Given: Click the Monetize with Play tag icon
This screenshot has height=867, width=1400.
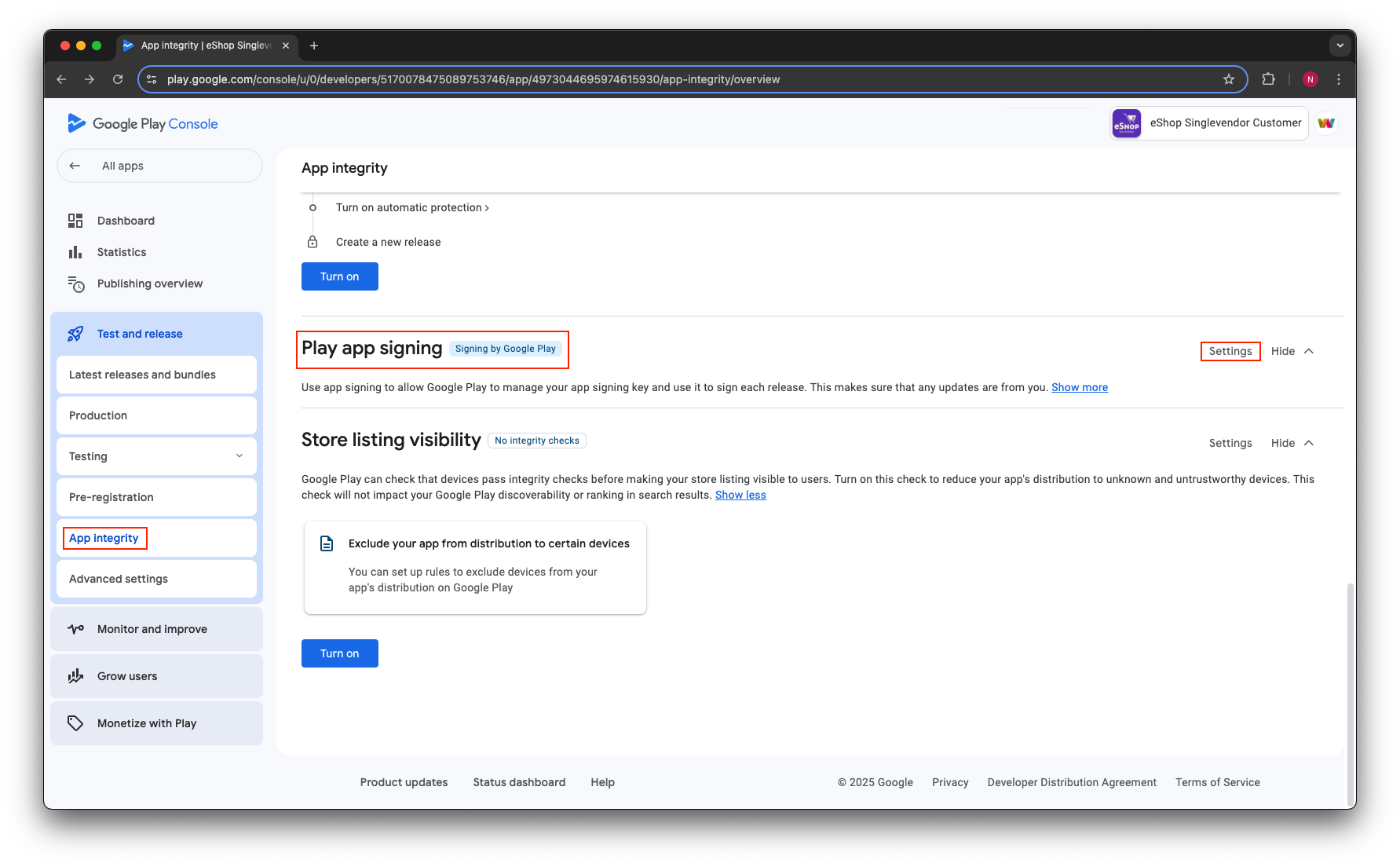Looking at the screenshot, I should [75, 723].
